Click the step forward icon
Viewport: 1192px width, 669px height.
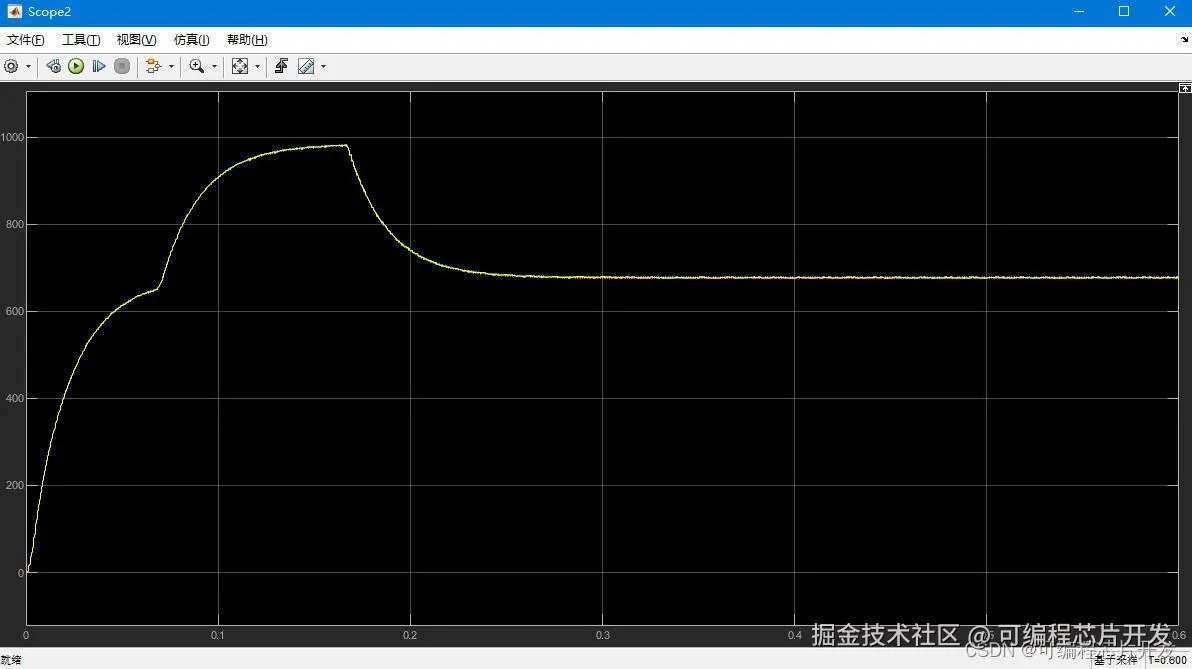click(x=99, y=66)
